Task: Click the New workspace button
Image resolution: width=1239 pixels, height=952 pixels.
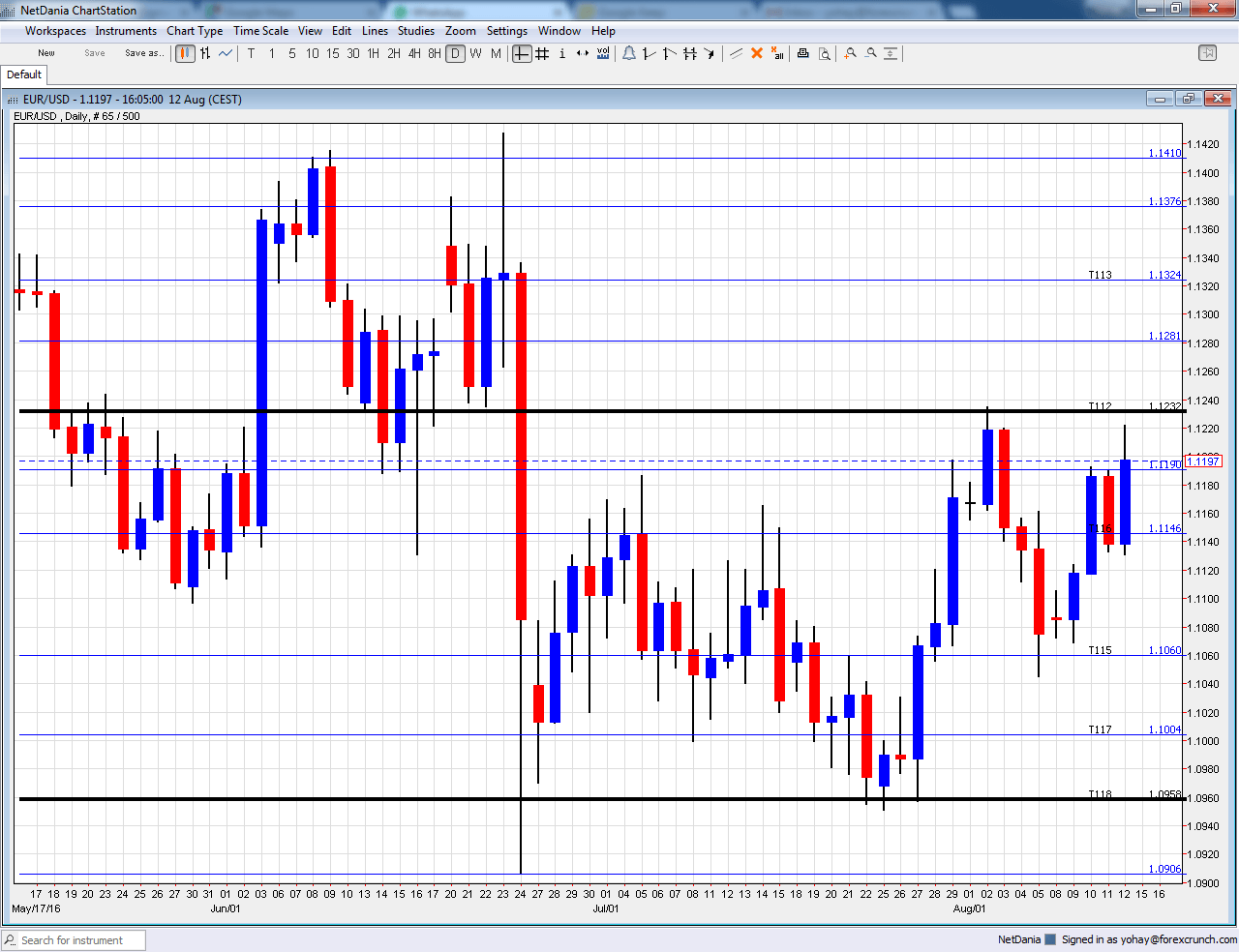Action: click(46, 53)
